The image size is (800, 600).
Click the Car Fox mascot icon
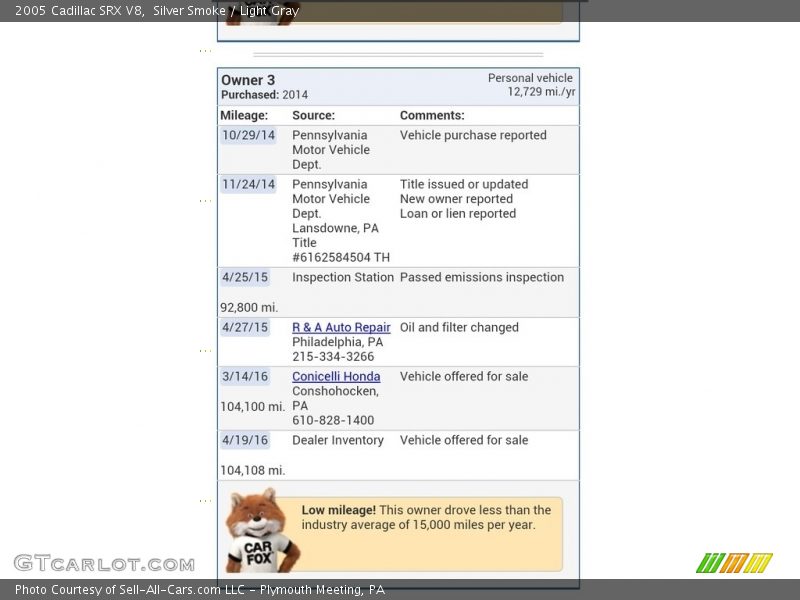[258, 530]
